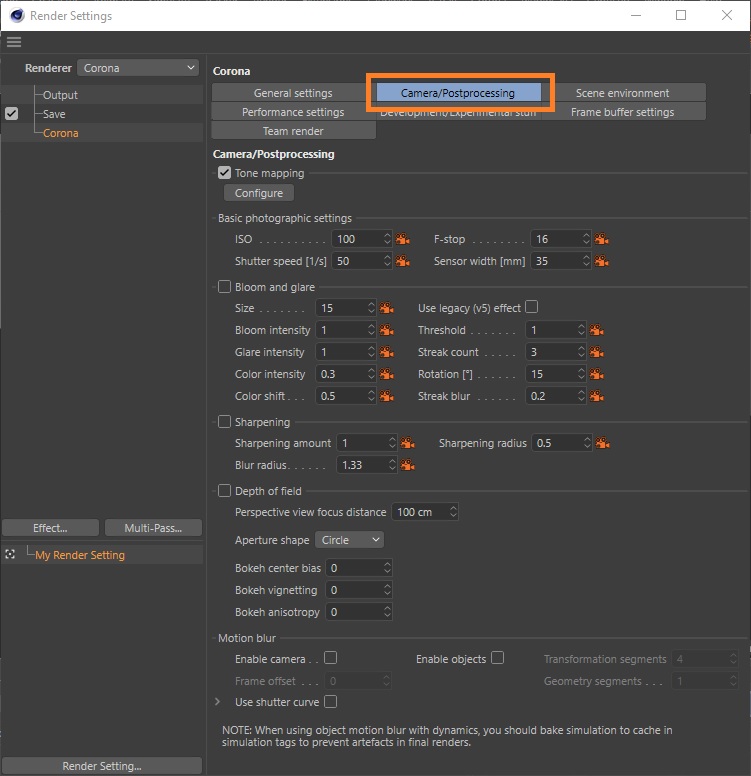Click the target icon beside My Render Setting
This screenshot has width=751, height=776.
(x=10, y=554)
